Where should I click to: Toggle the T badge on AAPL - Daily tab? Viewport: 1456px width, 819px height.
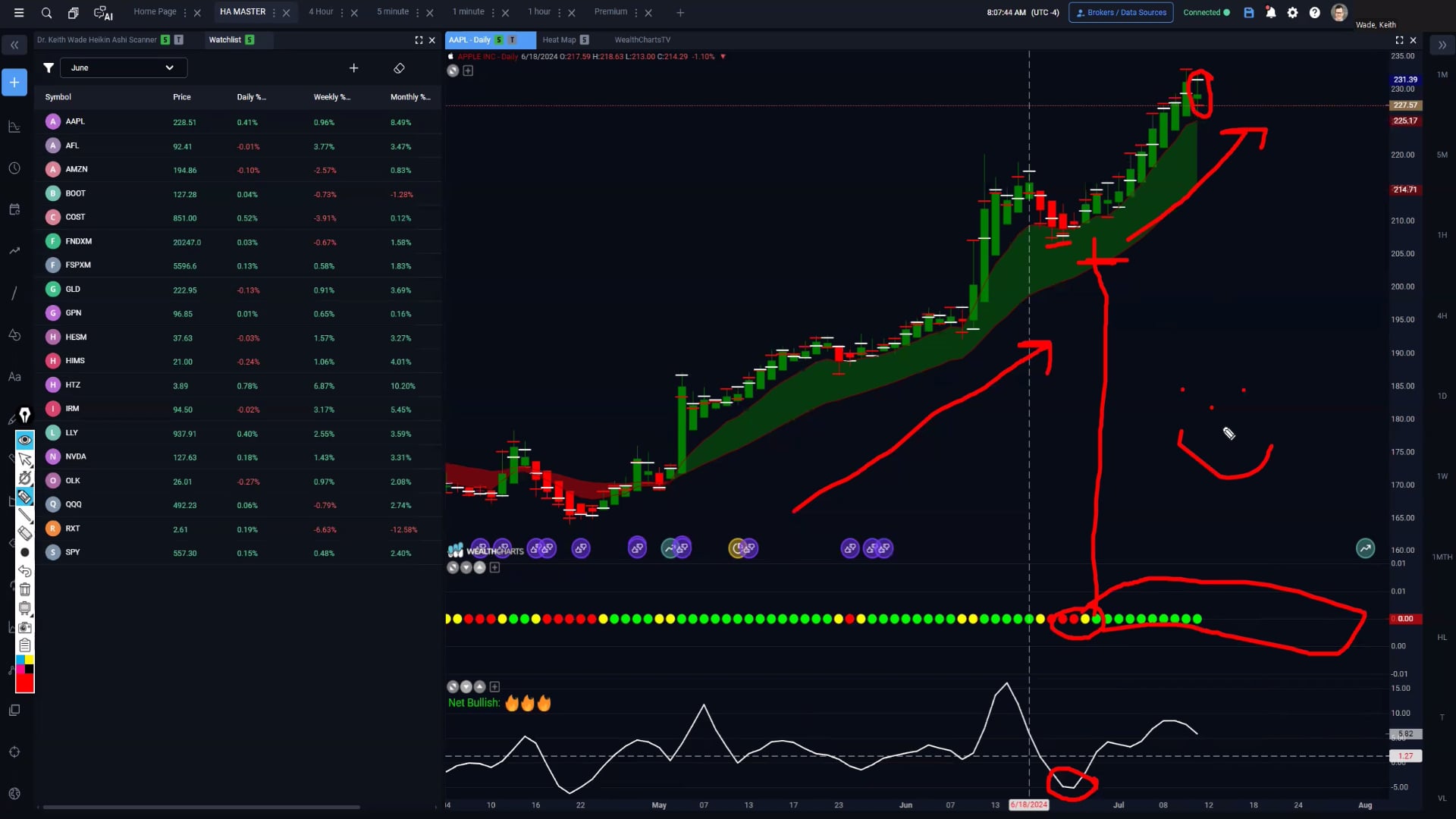(x=512, y=40)
